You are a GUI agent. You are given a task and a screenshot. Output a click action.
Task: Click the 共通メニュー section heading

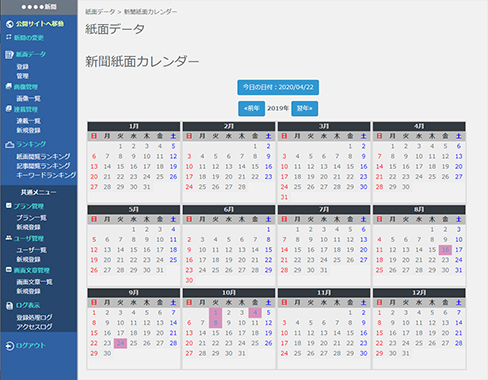39,192
